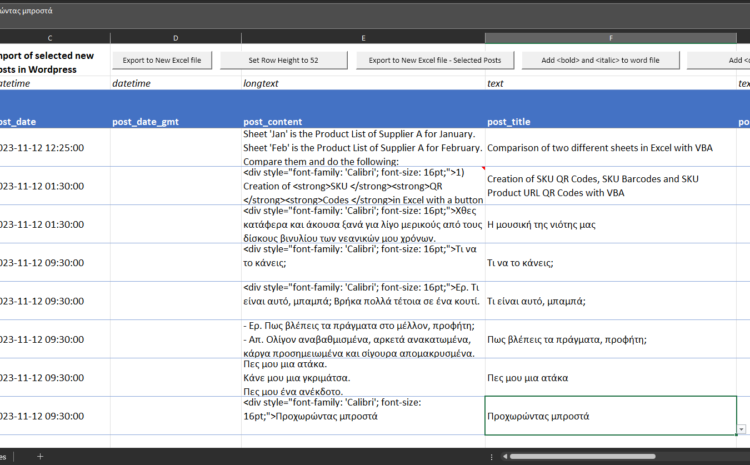The image size is (750, 465).
Task: Select content cell containing 'Creation of <strong>SKU'
Action: [363, 186]
